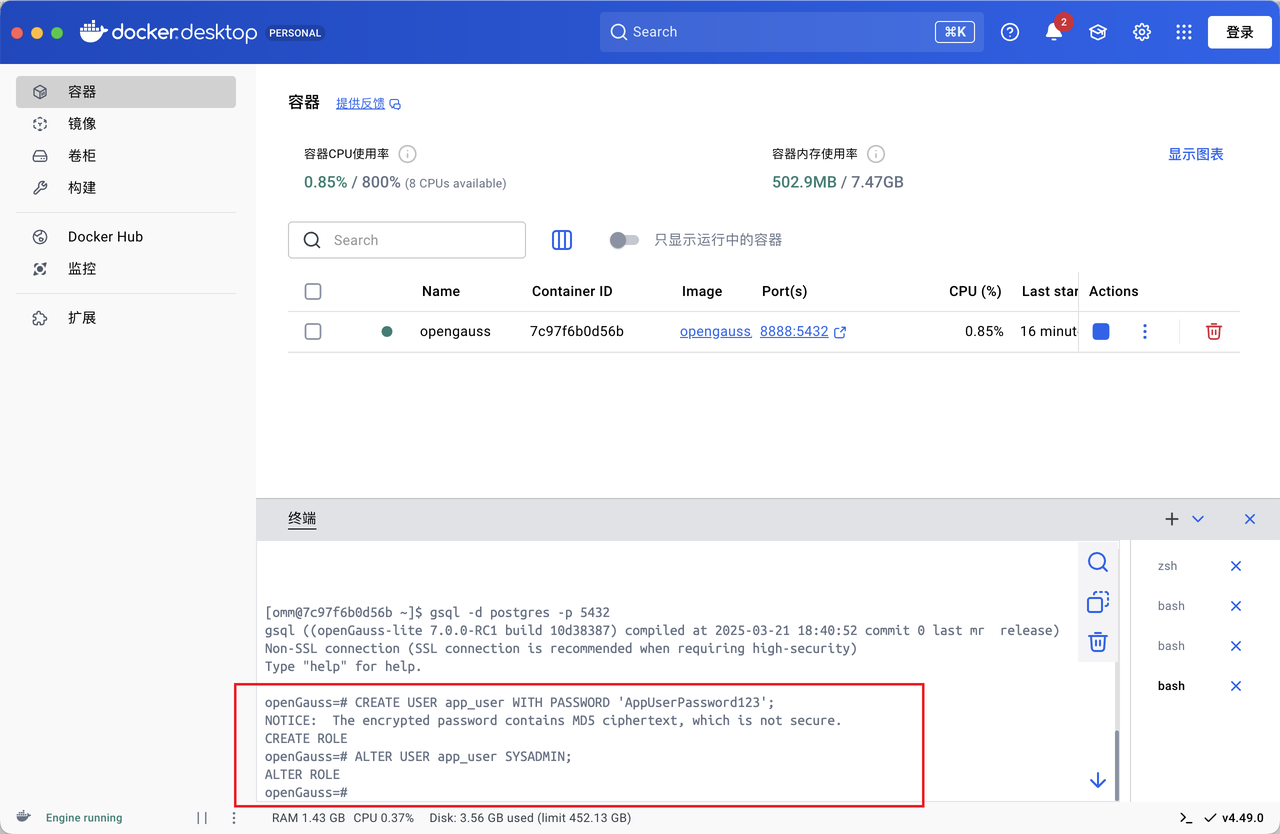The width and height of the screenshot is (1280, 834).
Task: Delete the opengauss container using trash icon
Action: point(1213,331)
